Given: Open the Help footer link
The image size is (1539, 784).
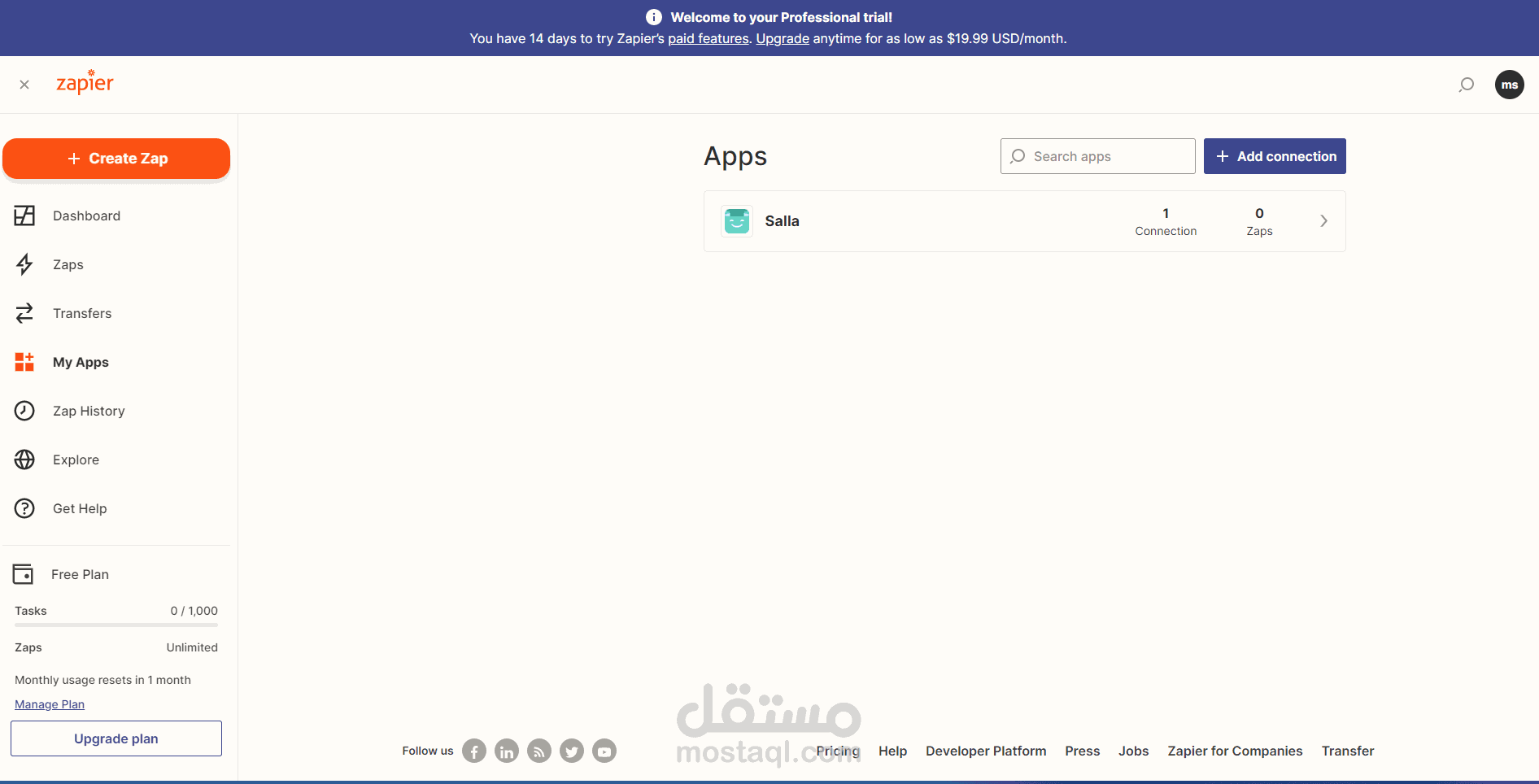Looking at the screenshot, I should [892, 751].
